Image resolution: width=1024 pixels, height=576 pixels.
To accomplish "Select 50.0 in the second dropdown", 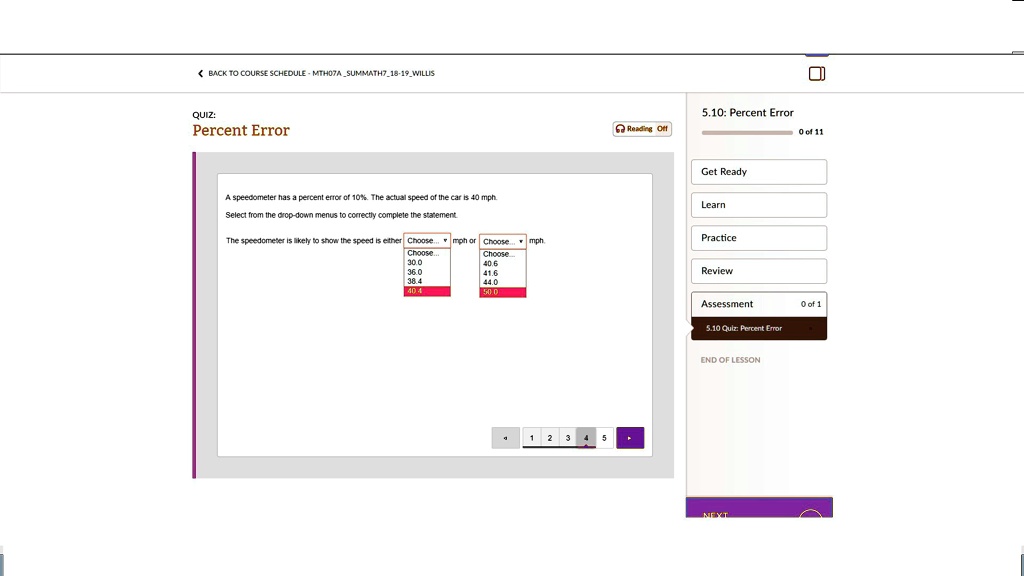I will tap(503, 290).
